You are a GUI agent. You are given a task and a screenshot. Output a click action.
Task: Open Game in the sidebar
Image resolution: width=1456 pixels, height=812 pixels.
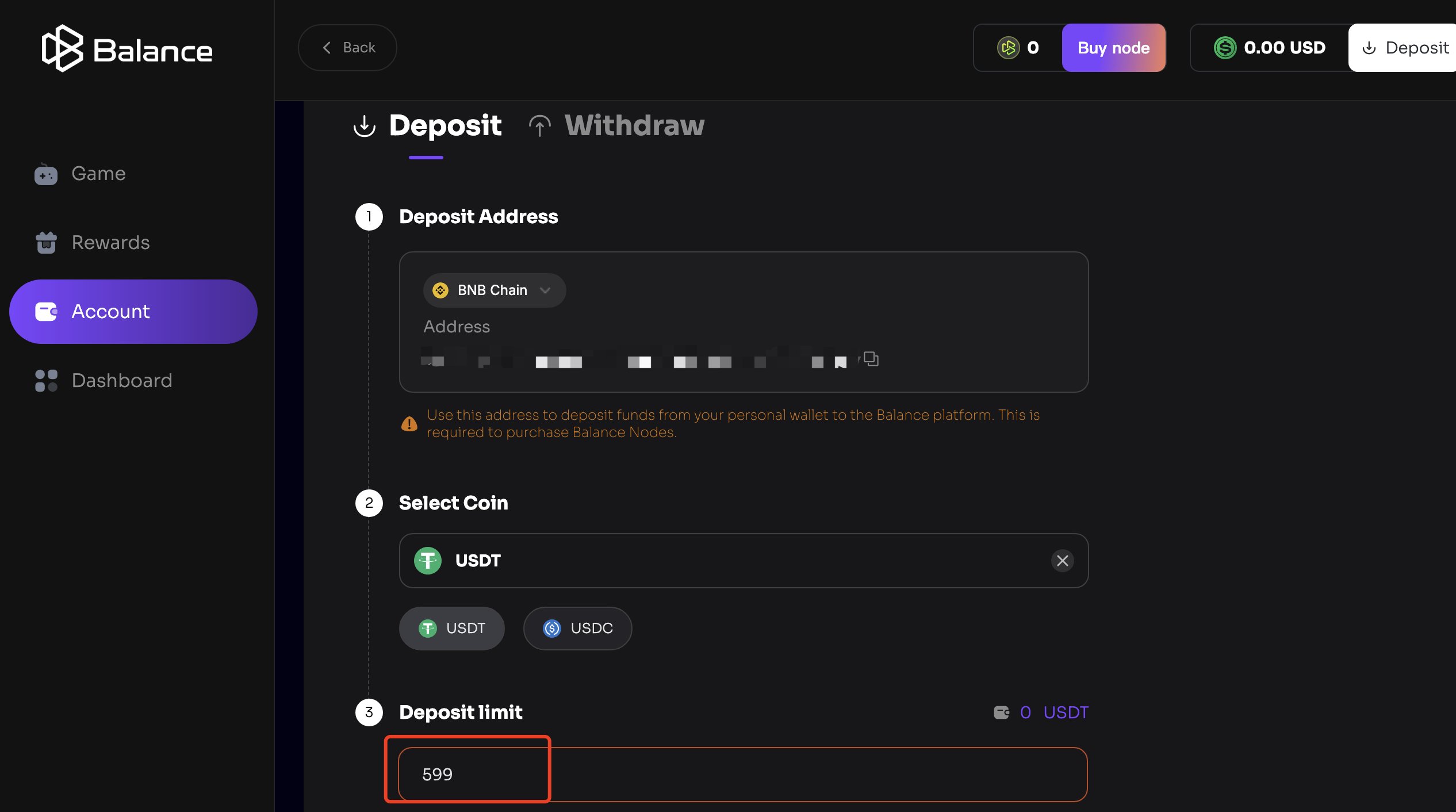click(x=98, y=174)
